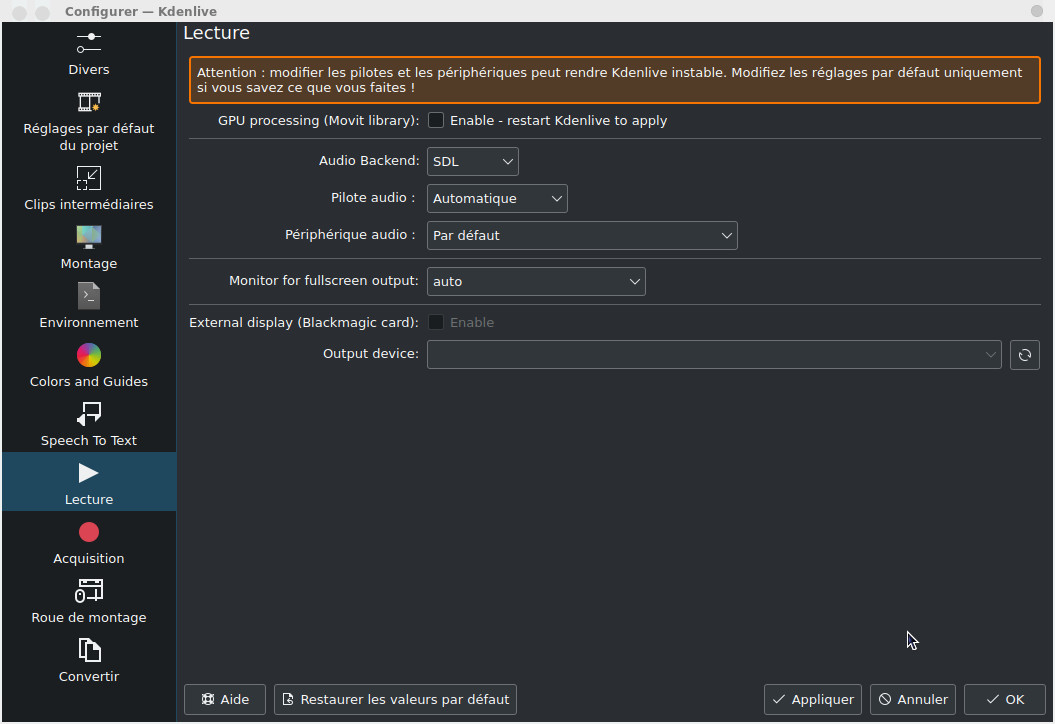Expand the Output device combo box

[x=714, y=355]
